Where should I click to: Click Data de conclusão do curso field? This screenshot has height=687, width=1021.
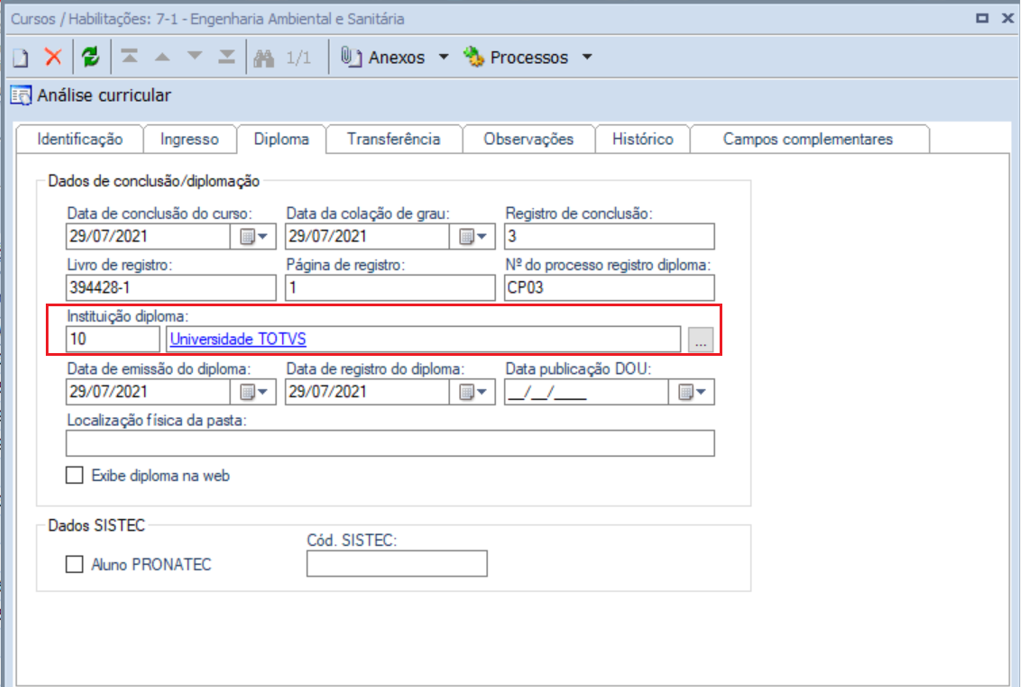pyautogui.click(x=148, y=236)
